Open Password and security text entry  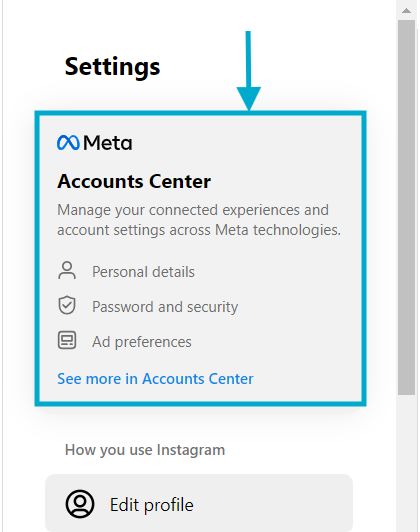165,307
